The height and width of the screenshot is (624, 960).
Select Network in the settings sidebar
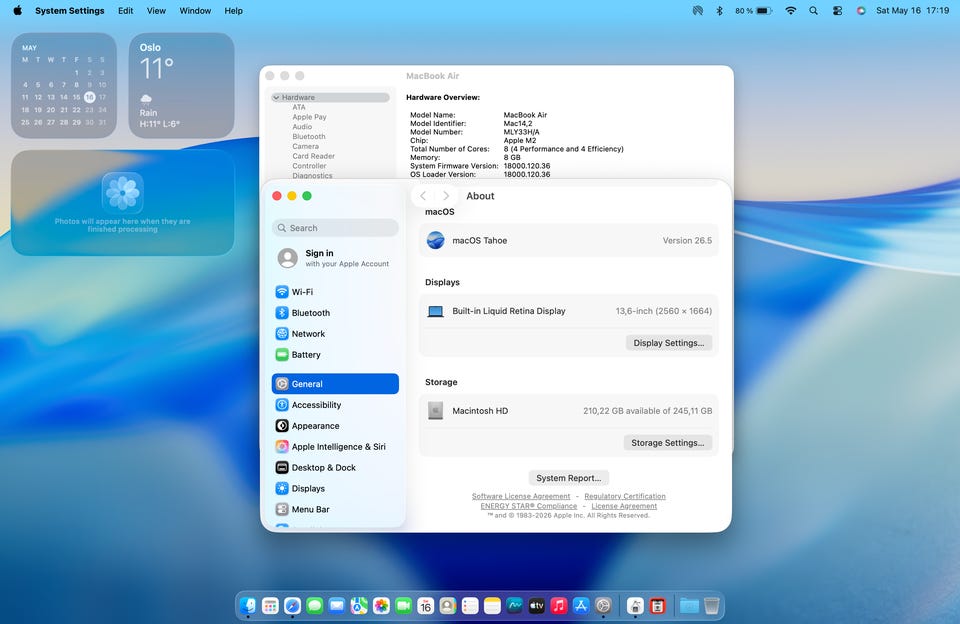[x=335, y=334]
